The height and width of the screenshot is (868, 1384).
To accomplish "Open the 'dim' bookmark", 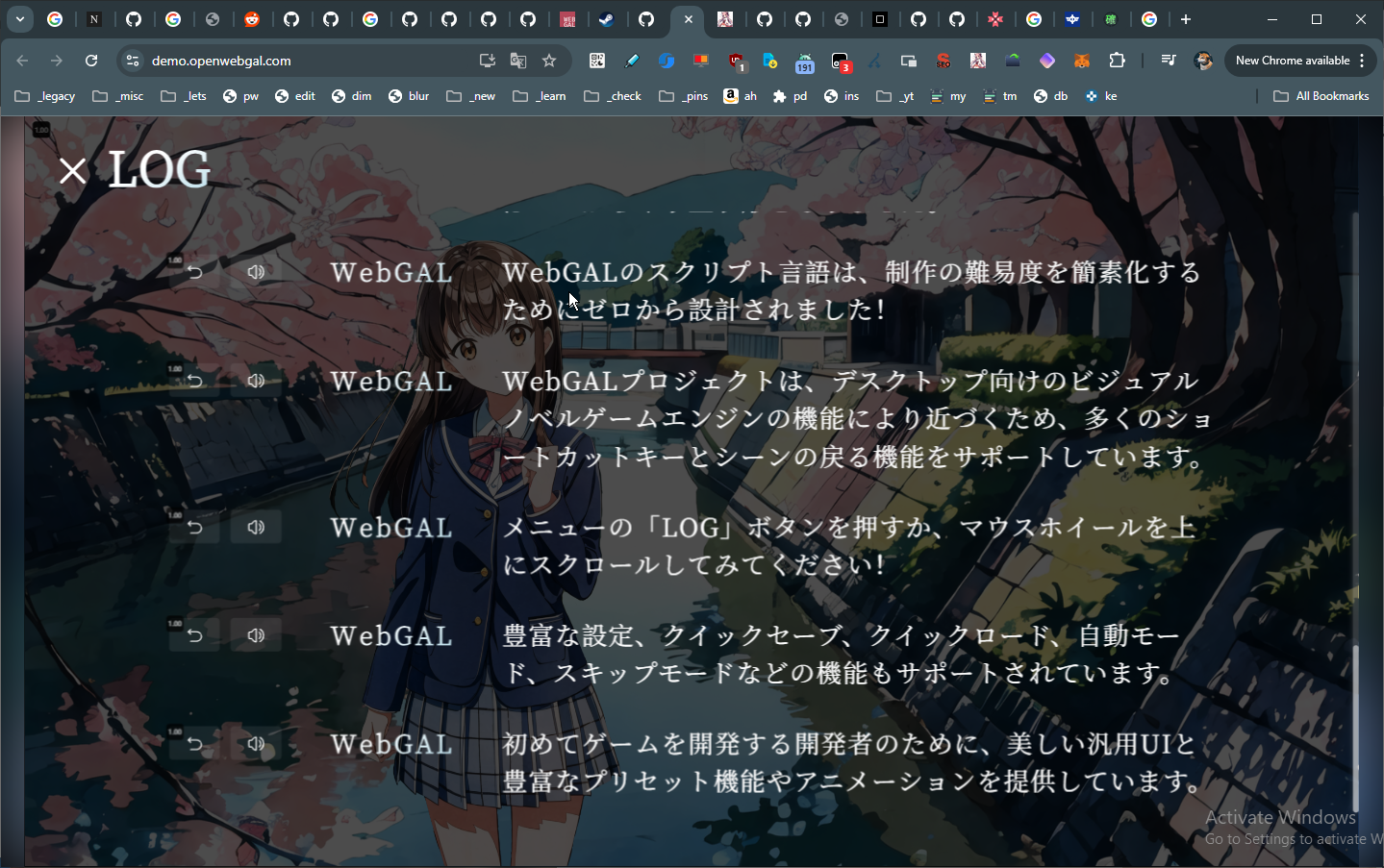I will [351, 96].
